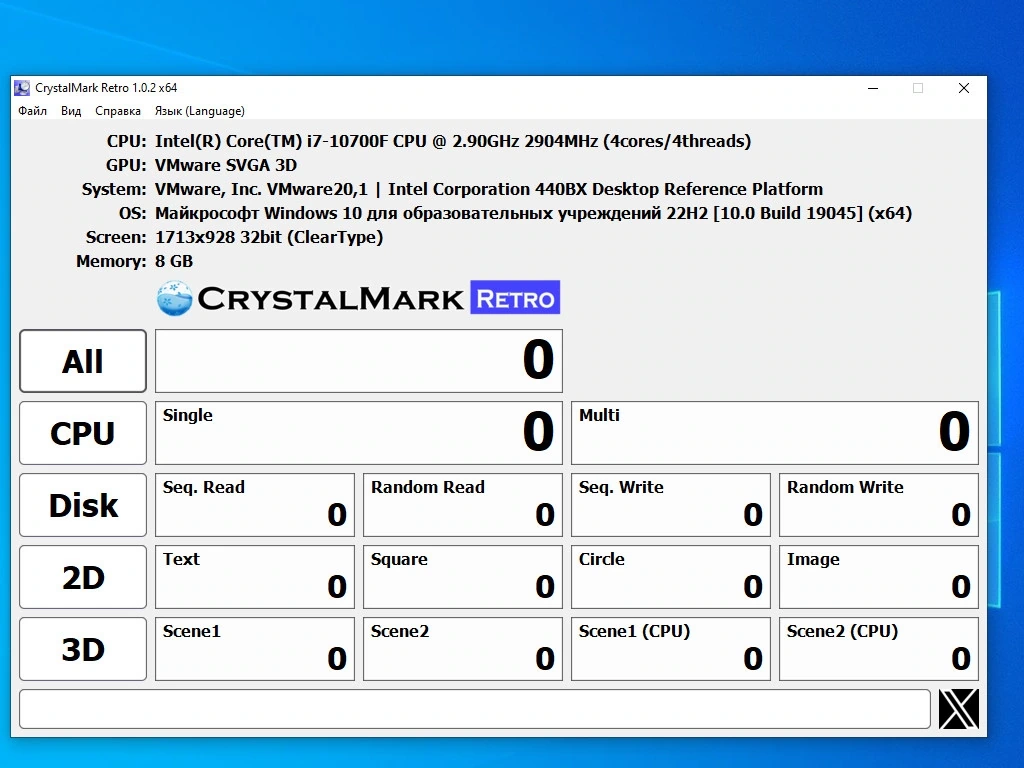Open the Справка menu

(x=118, y=111)
